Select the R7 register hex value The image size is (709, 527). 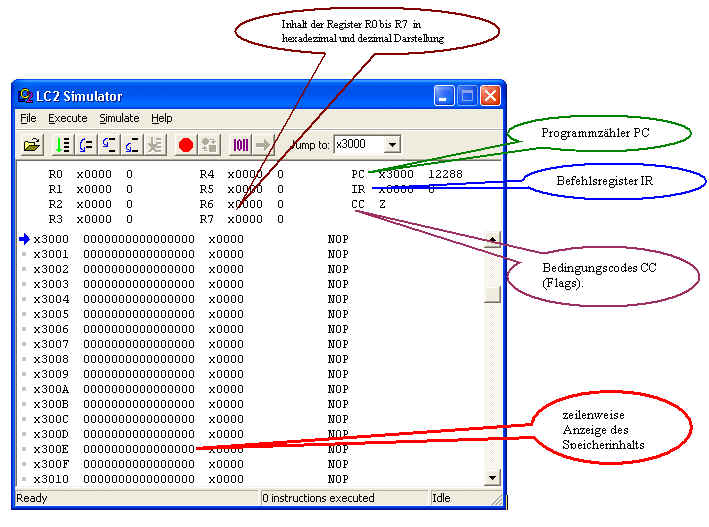click(x=245, y=219)
